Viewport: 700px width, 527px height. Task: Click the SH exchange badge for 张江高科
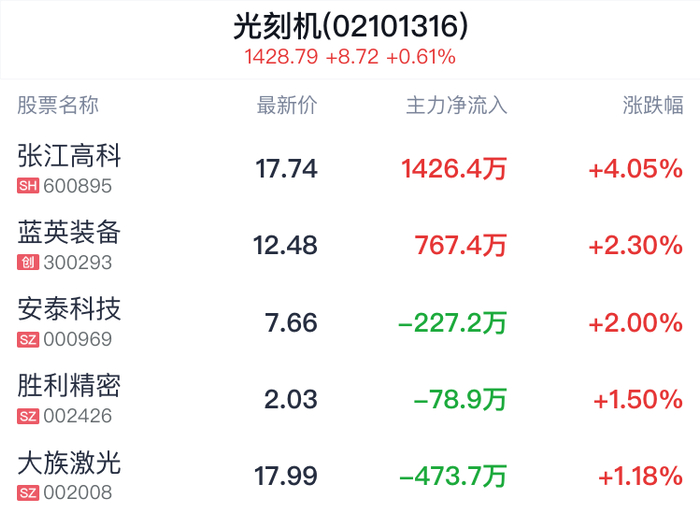(x=28, y=186)
